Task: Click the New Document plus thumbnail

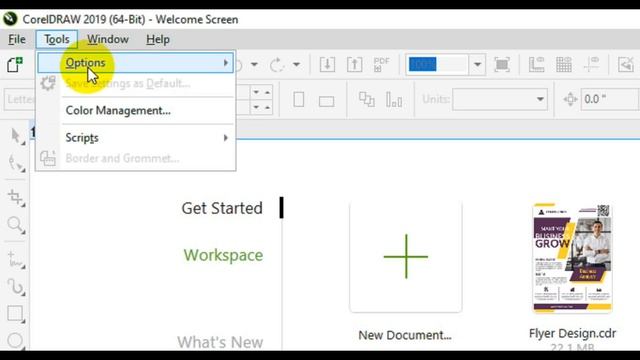Action: 406,257
